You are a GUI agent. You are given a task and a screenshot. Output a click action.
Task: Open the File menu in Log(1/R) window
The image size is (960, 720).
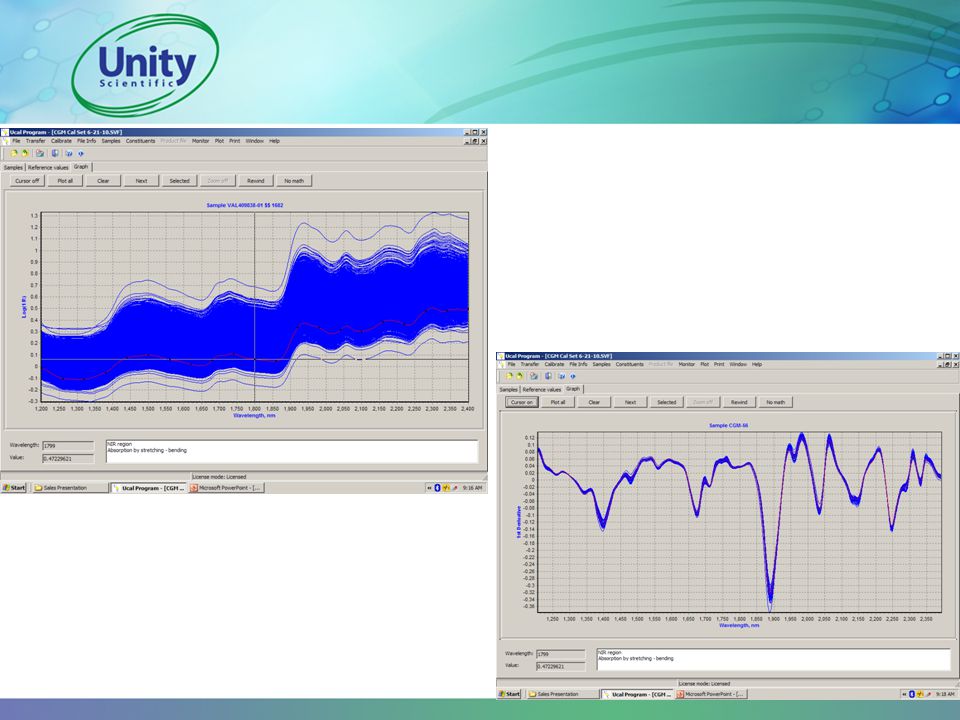tap(17, 141)
